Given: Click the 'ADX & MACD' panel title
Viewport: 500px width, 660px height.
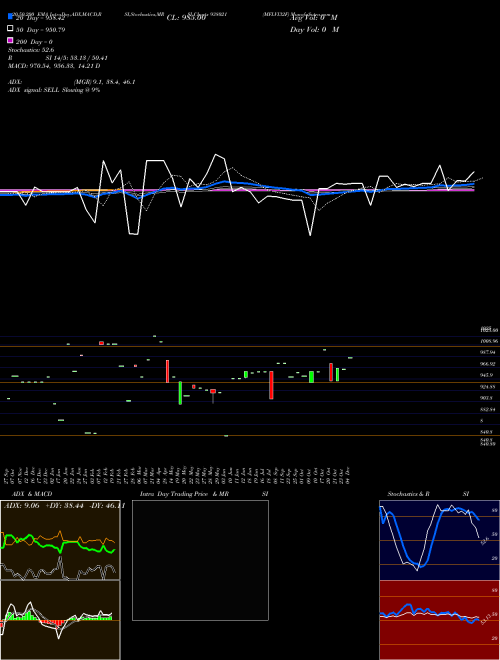Looking at the screenshot, I should 32,494.
